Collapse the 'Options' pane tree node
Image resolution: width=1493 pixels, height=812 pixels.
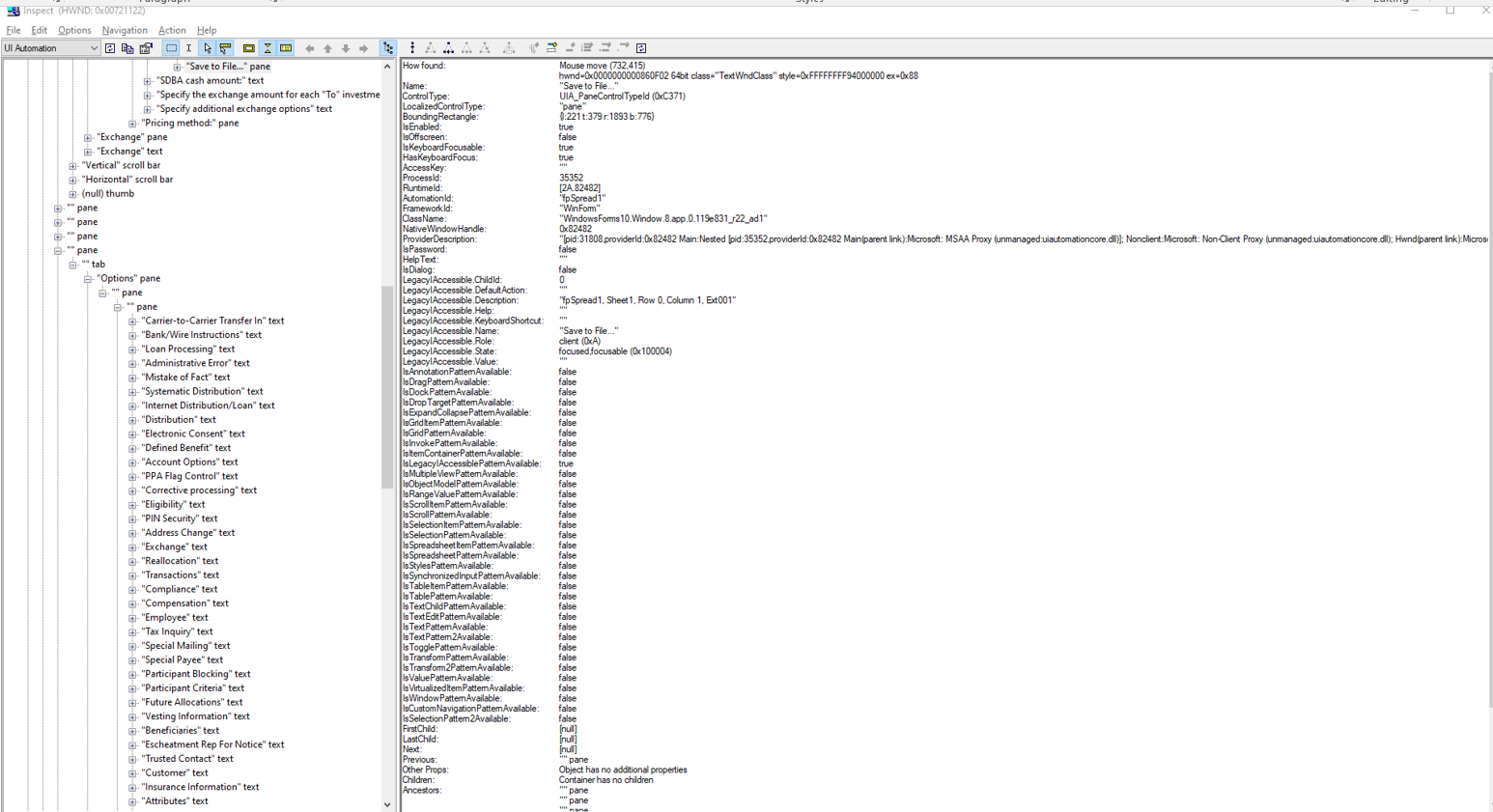click(x=87, y=278)
